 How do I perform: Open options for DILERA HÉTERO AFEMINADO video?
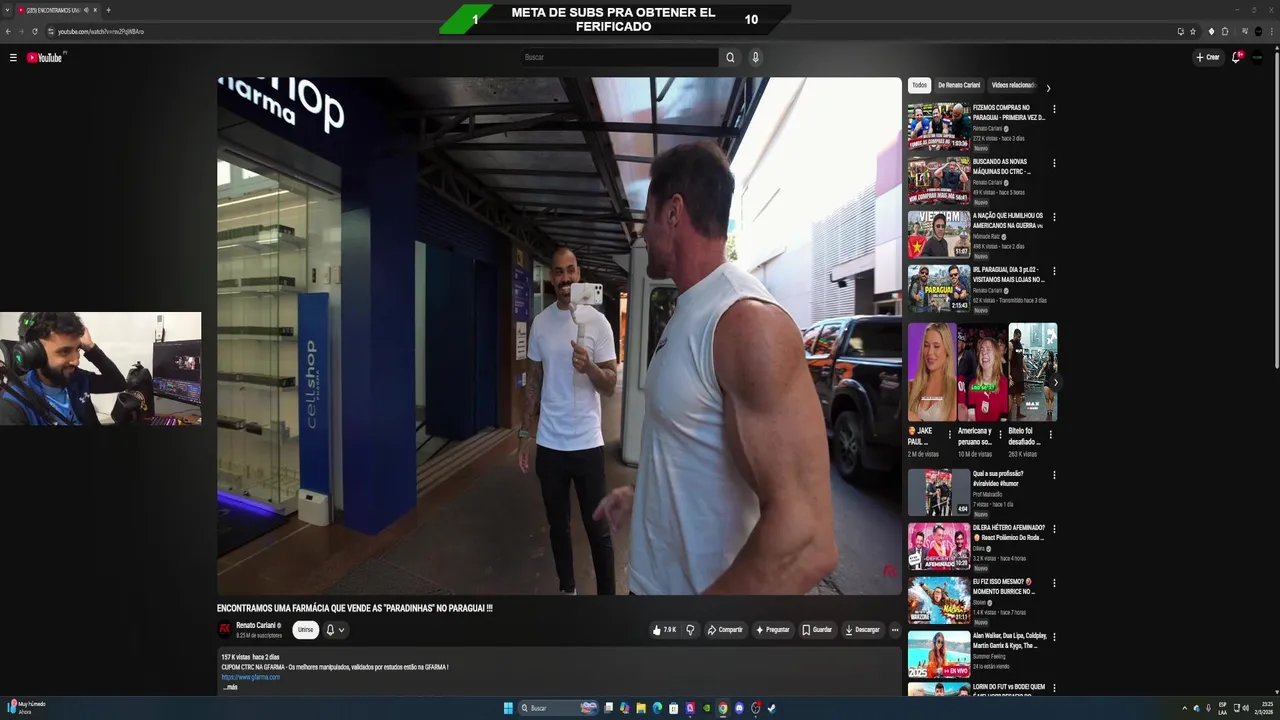pos(1054,529)
